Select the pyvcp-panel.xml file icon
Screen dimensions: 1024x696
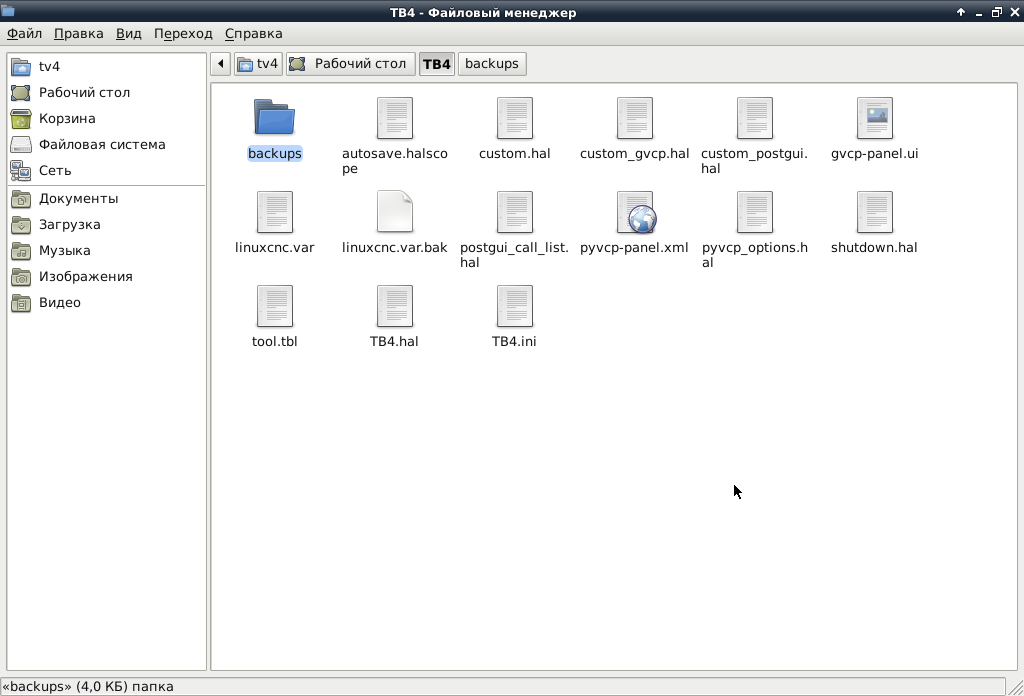point(636,212)
